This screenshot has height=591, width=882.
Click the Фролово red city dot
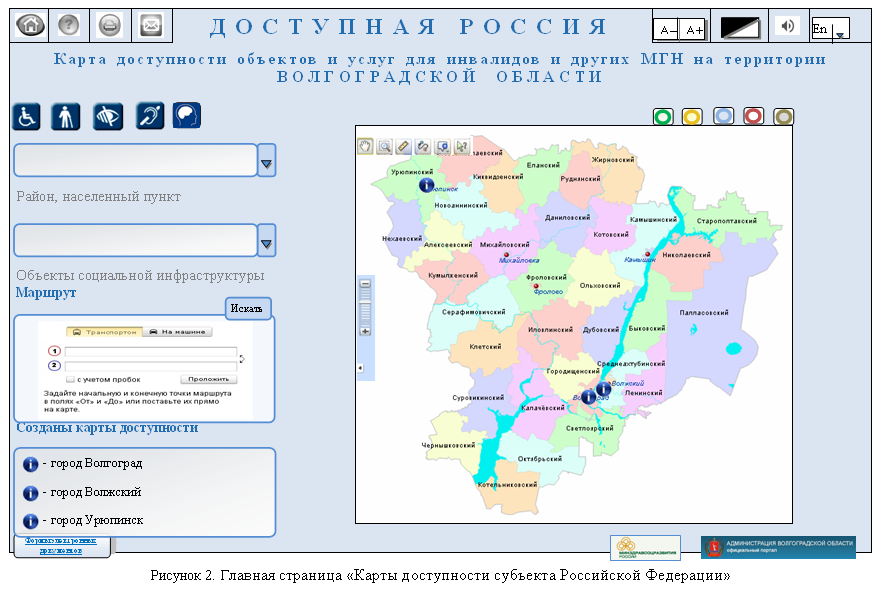pyautogui.click(x=536, y=286)
